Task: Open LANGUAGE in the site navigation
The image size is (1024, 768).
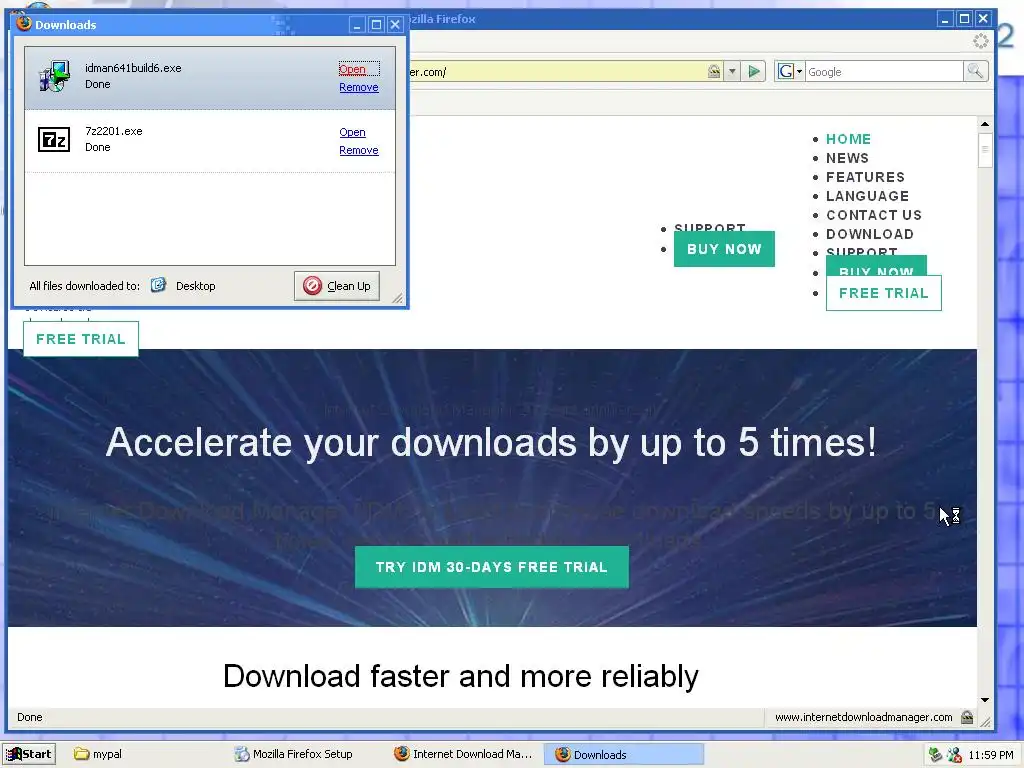Action: click(x=867, y=196)
